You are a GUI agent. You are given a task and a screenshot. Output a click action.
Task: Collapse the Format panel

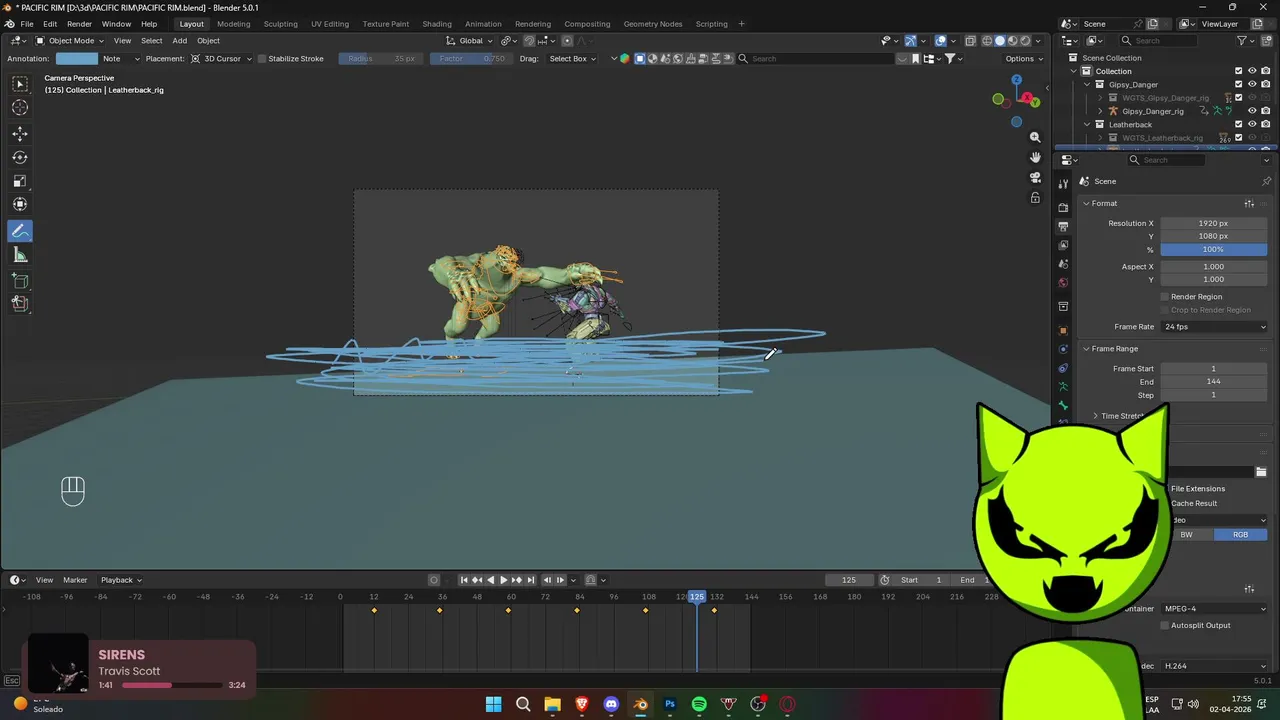1087,203
